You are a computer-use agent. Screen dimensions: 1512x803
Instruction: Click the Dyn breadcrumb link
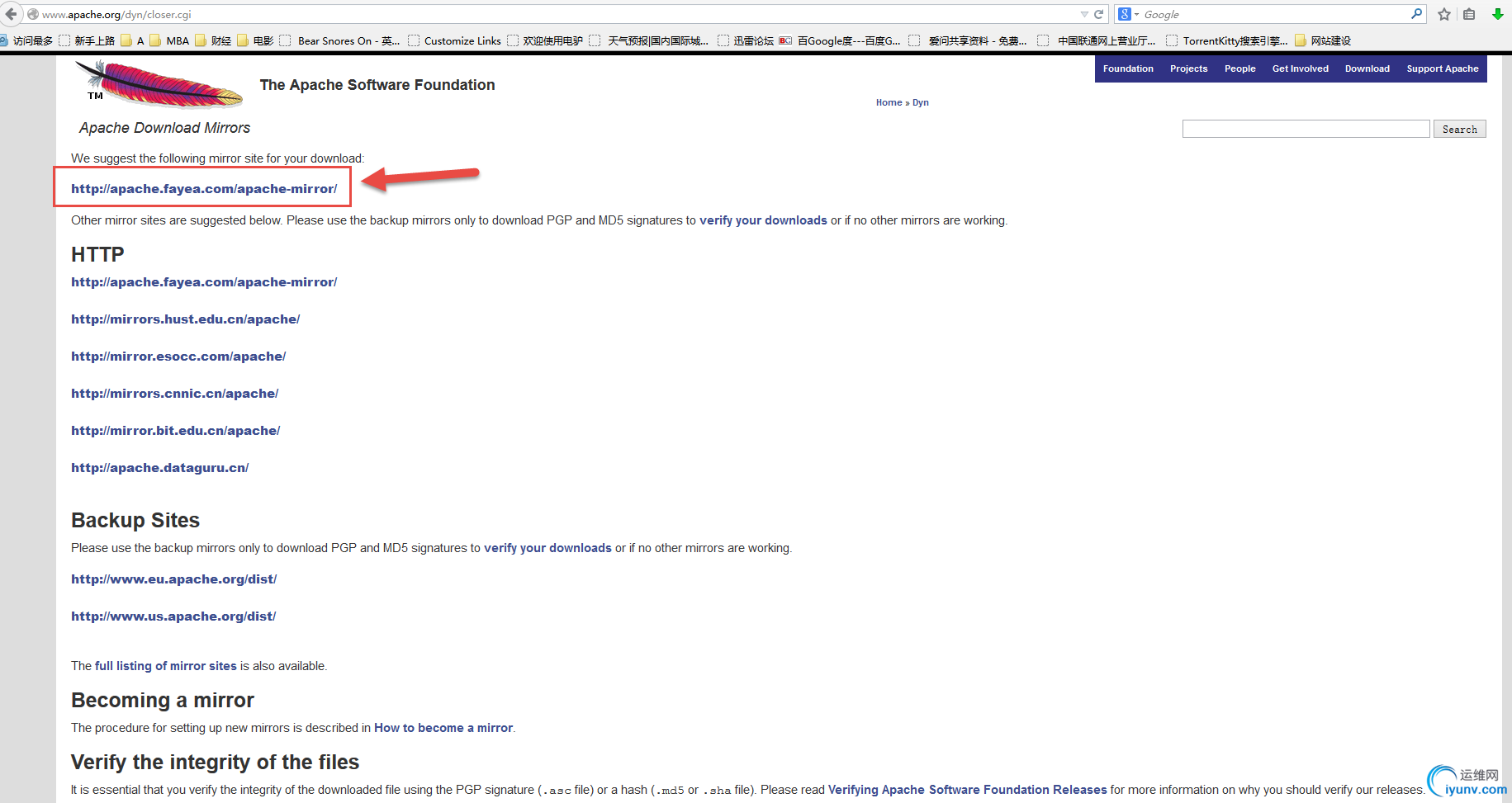(921, 102)
